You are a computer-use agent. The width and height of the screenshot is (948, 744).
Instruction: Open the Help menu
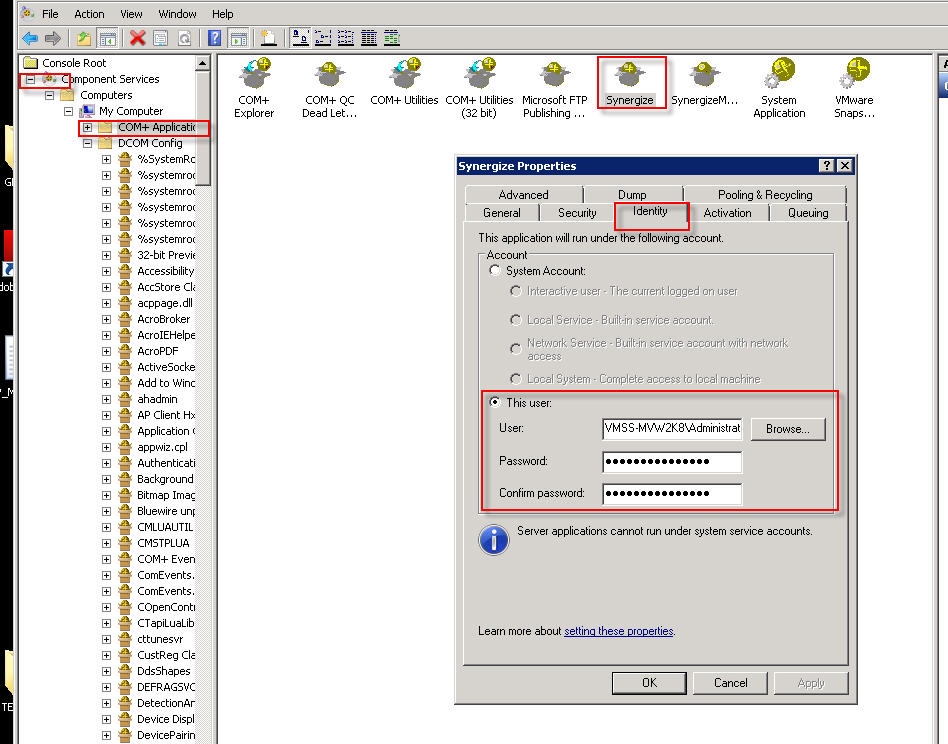point(222,14)
